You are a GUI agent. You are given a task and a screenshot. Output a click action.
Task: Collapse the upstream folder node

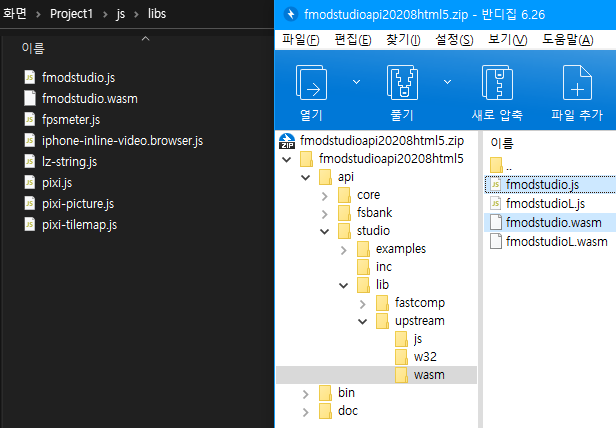coord(363,322)
